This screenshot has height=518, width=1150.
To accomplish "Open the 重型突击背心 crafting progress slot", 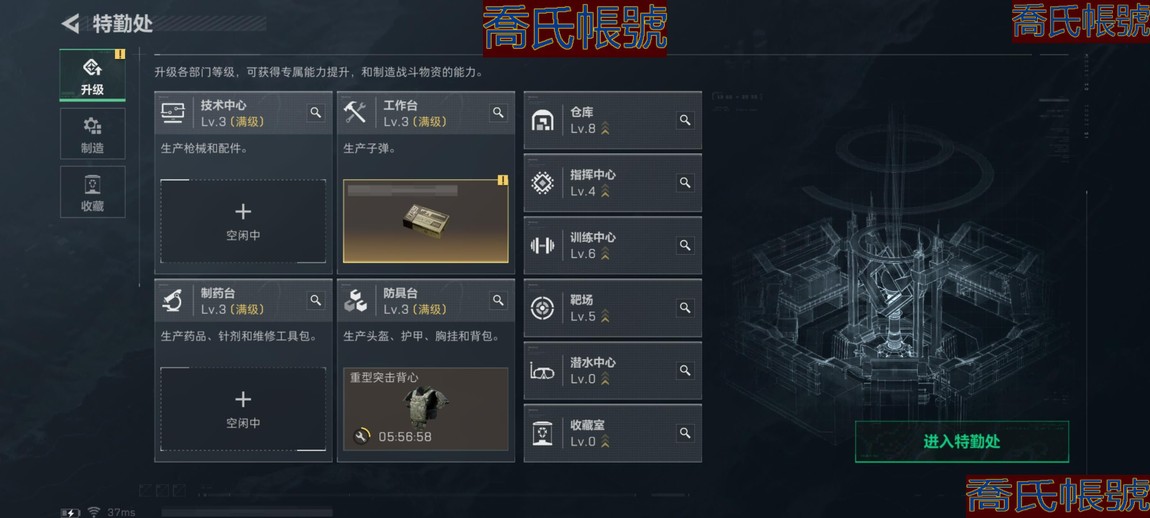I will point(425,409).
